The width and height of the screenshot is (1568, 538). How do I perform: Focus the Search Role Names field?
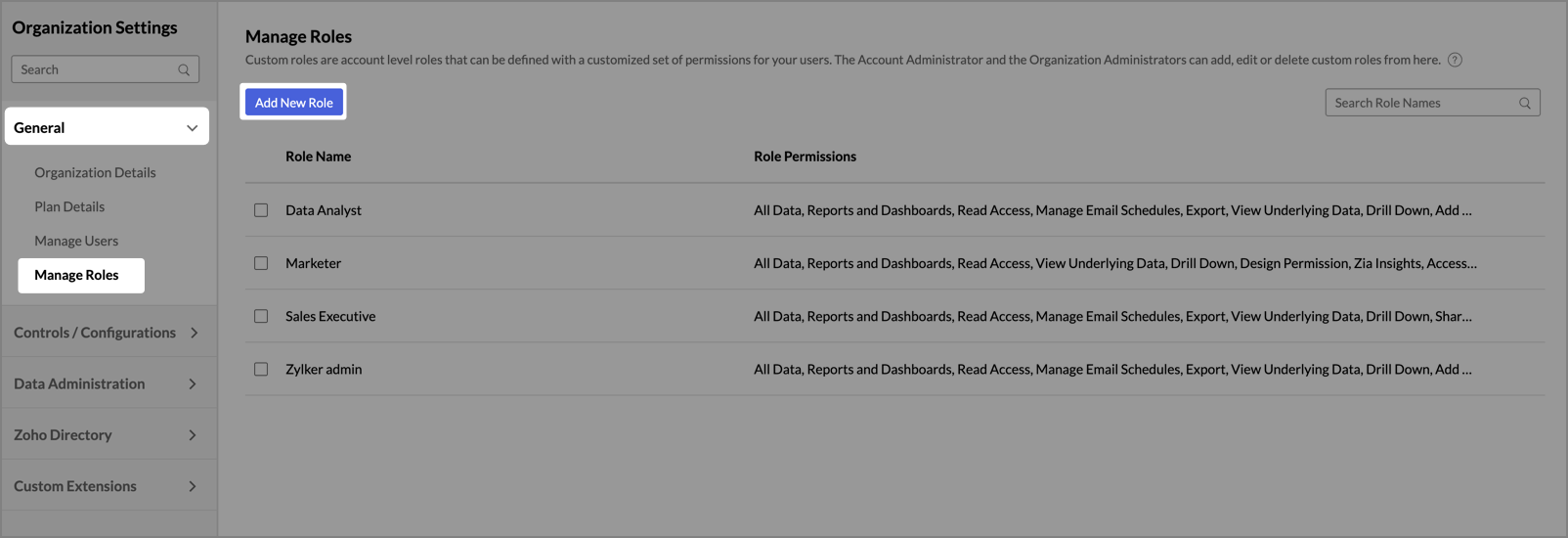point(1432,103)
